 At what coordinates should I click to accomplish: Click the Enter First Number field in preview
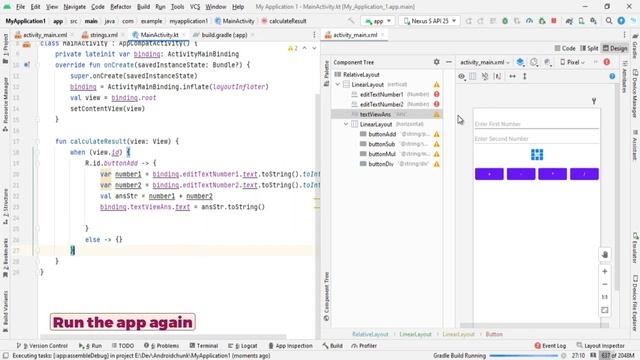[x=536, y=124]
